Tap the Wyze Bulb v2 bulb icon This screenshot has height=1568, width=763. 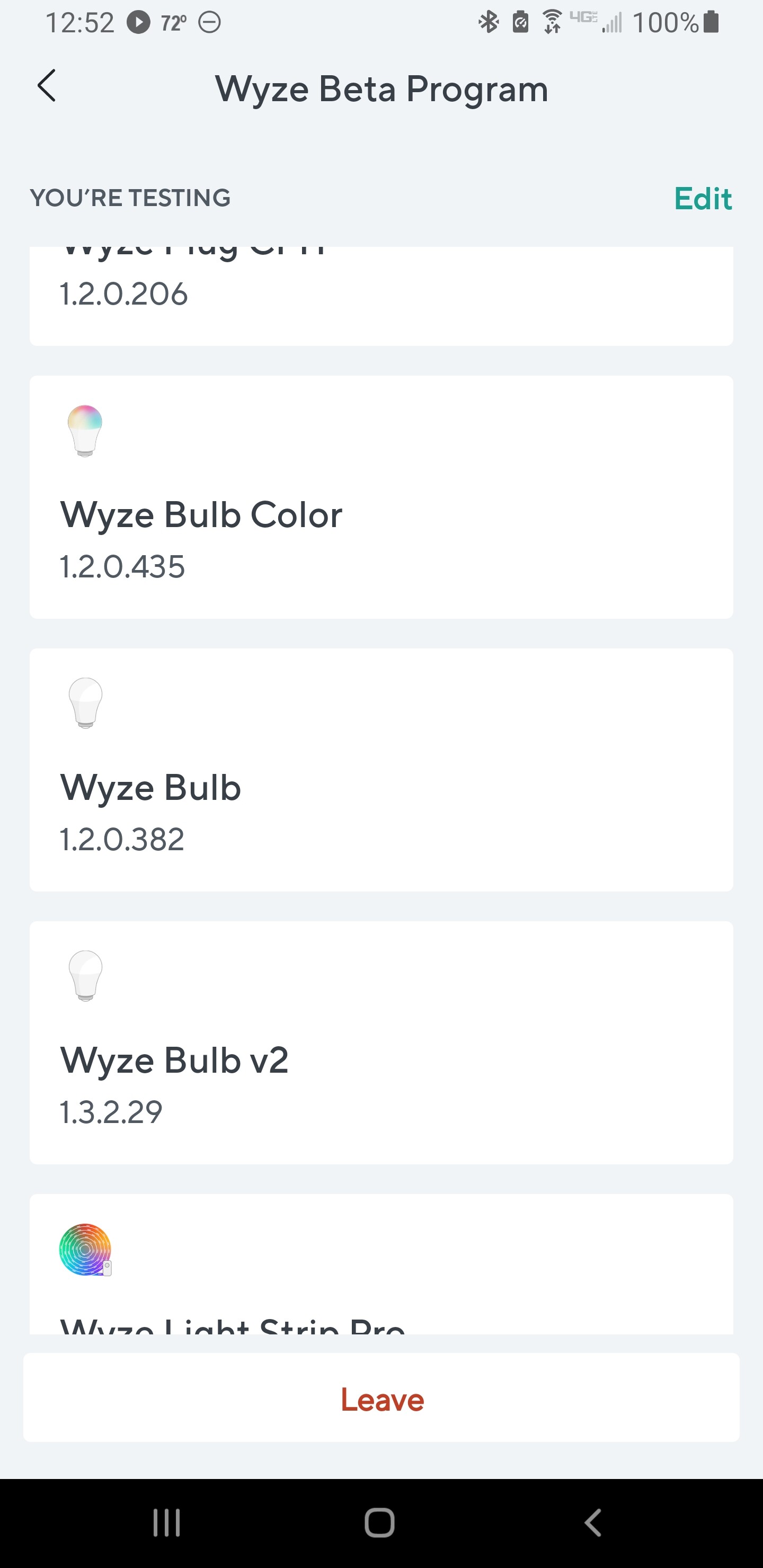85,976
